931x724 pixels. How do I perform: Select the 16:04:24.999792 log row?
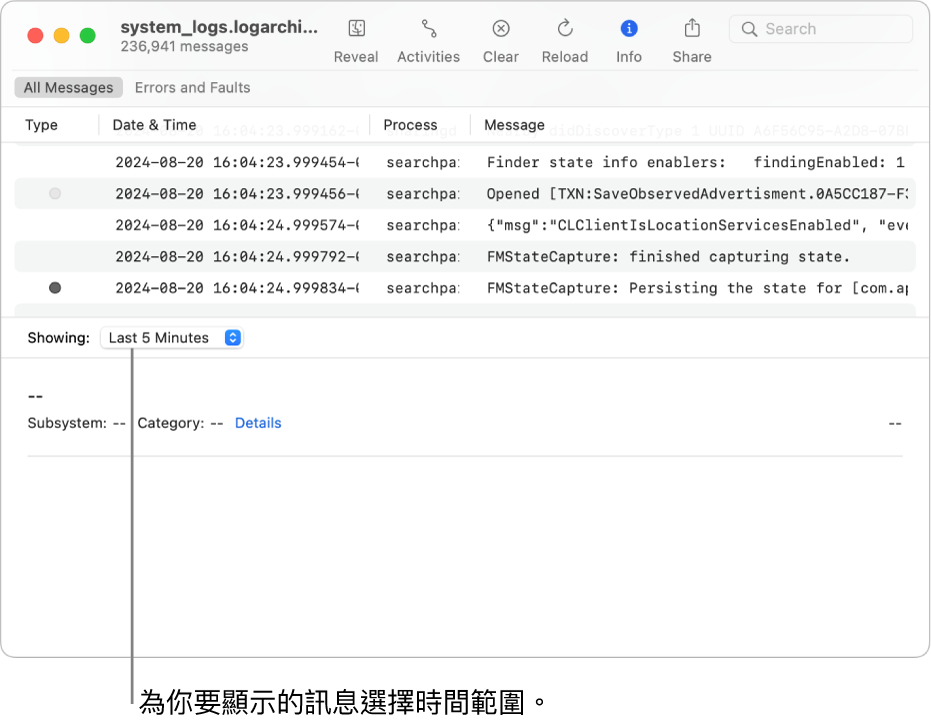[465, 257]
